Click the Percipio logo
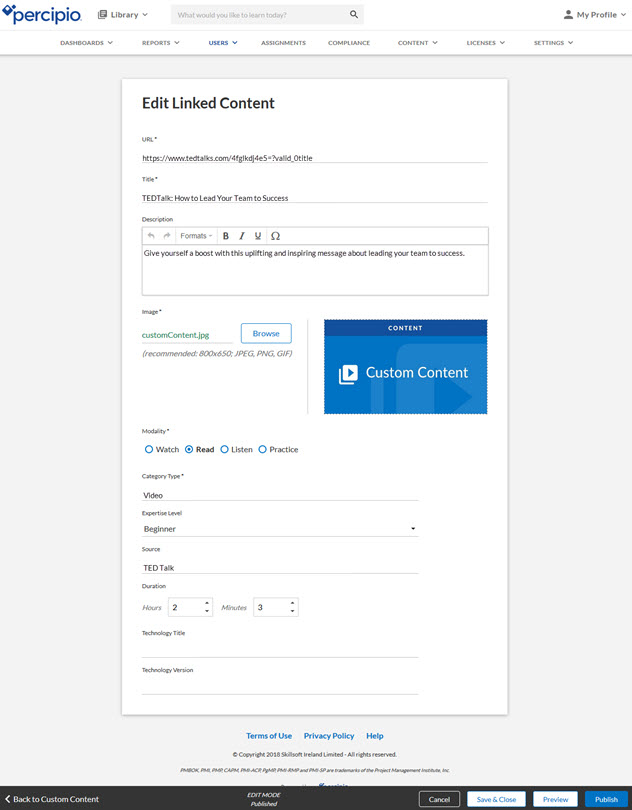The height and width of the screenshot is (810, 632). [43, 15]
